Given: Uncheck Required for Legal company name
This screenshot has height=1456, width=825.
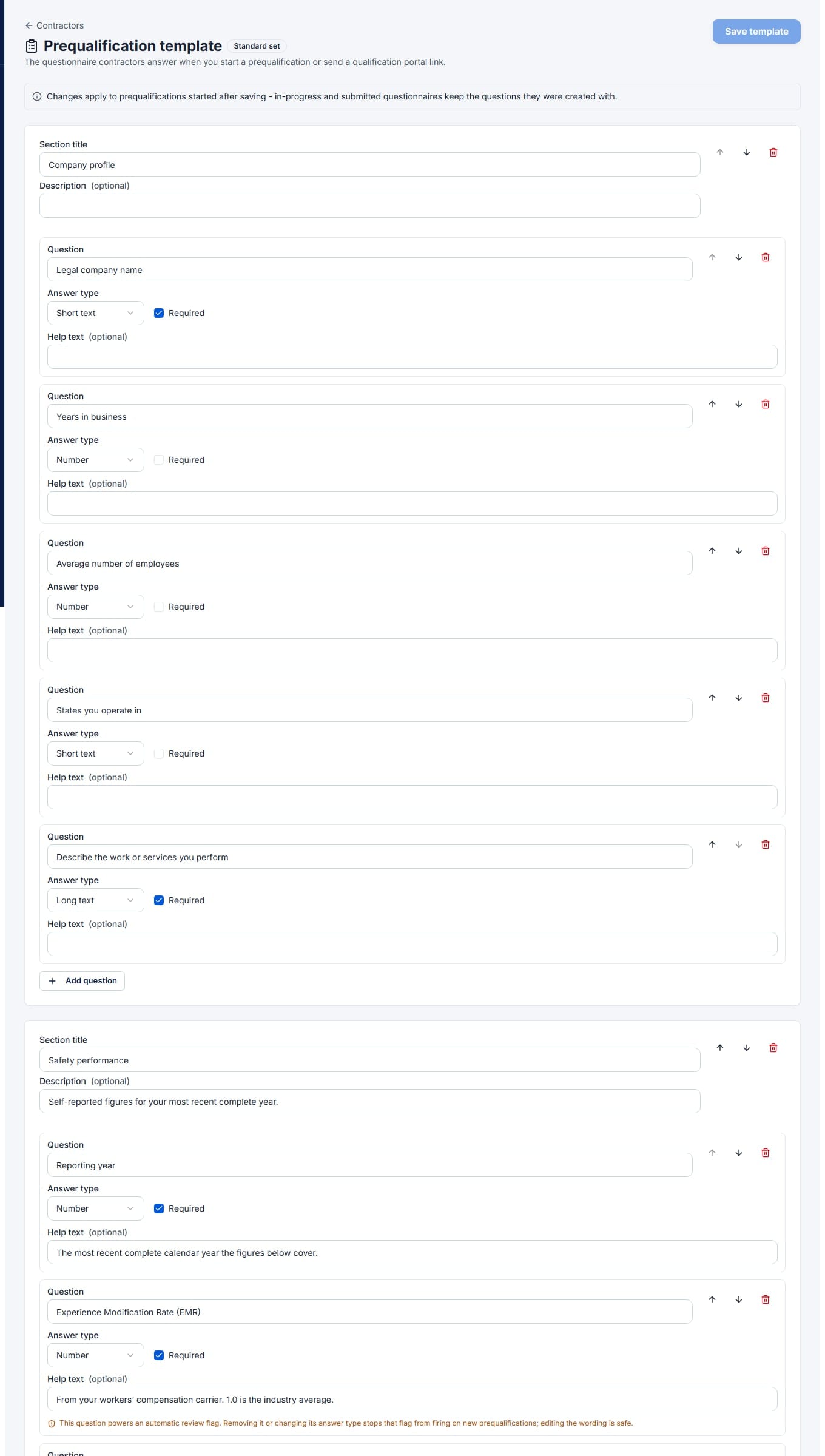Looking at the screenshot, I should (x=159, y=313).
